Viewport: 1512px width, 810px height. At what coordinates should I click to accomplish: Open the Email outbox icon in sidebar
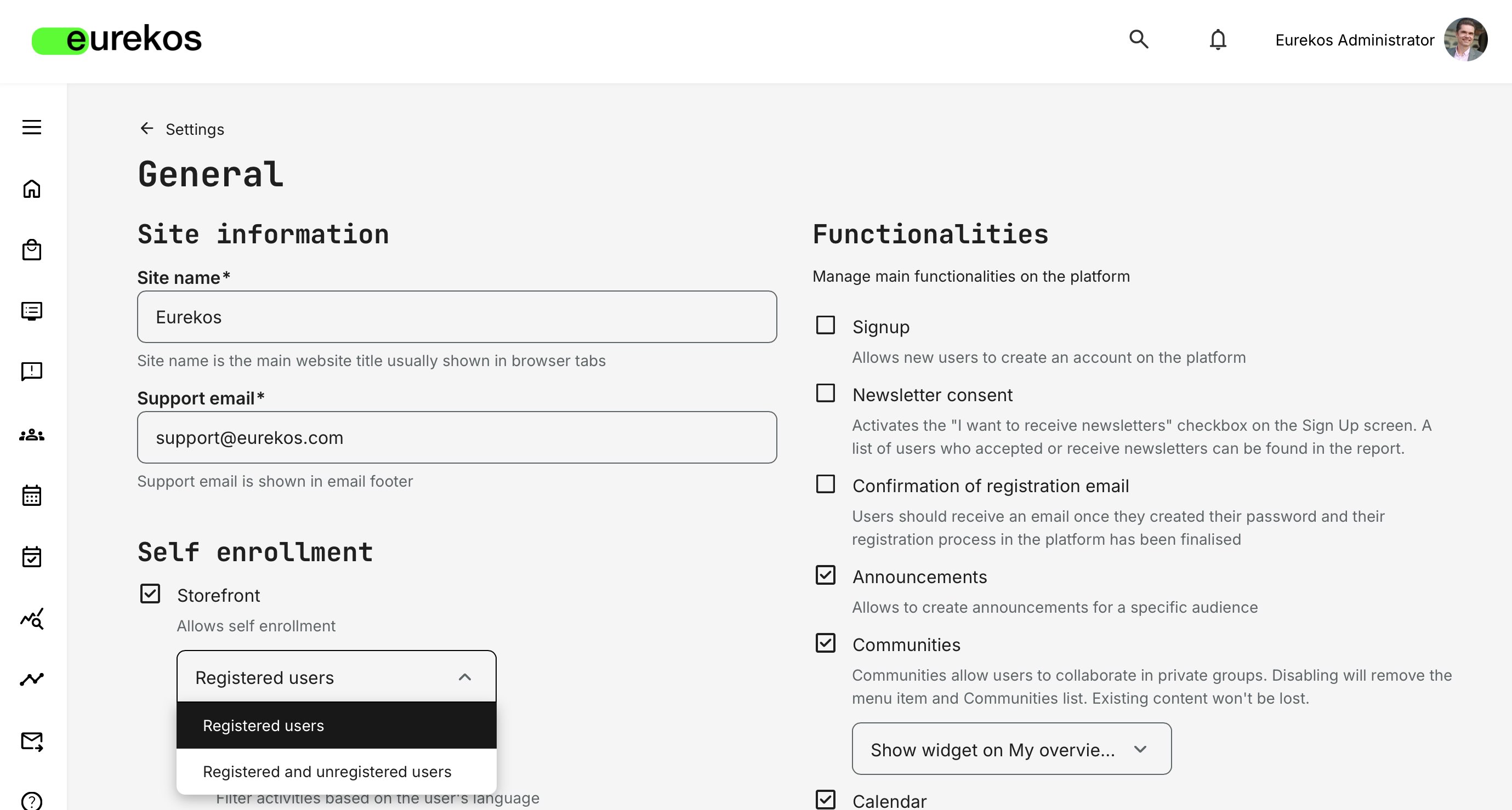point(32,741)
